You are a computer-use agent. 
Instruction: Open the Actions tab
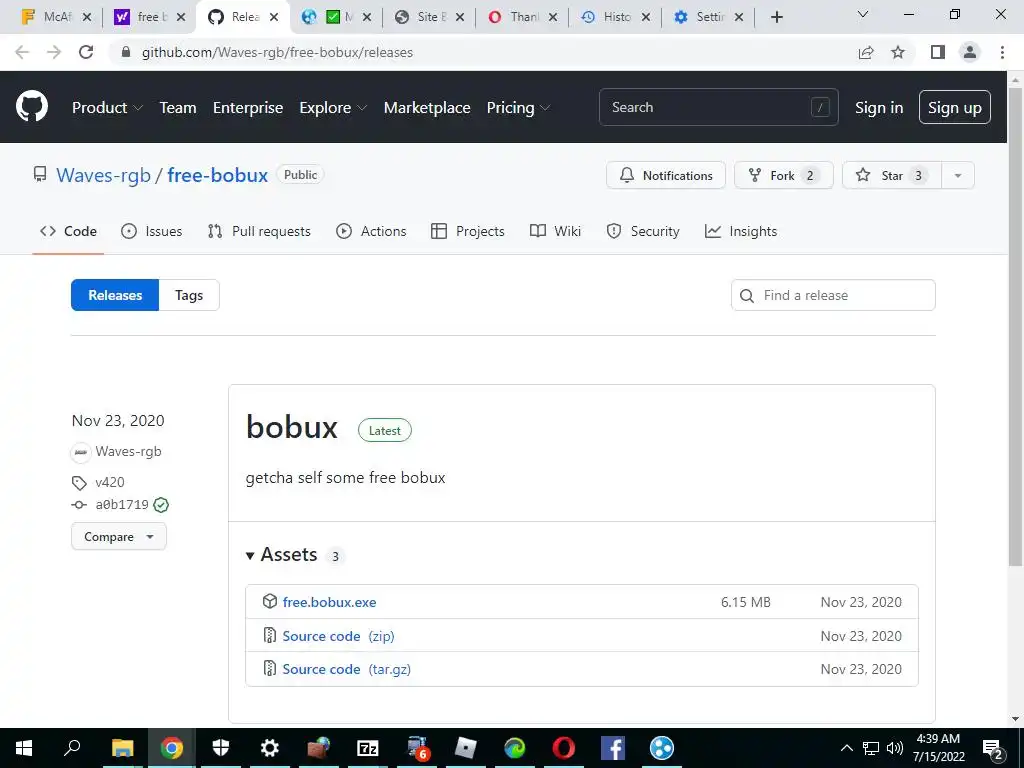(371, 231)
